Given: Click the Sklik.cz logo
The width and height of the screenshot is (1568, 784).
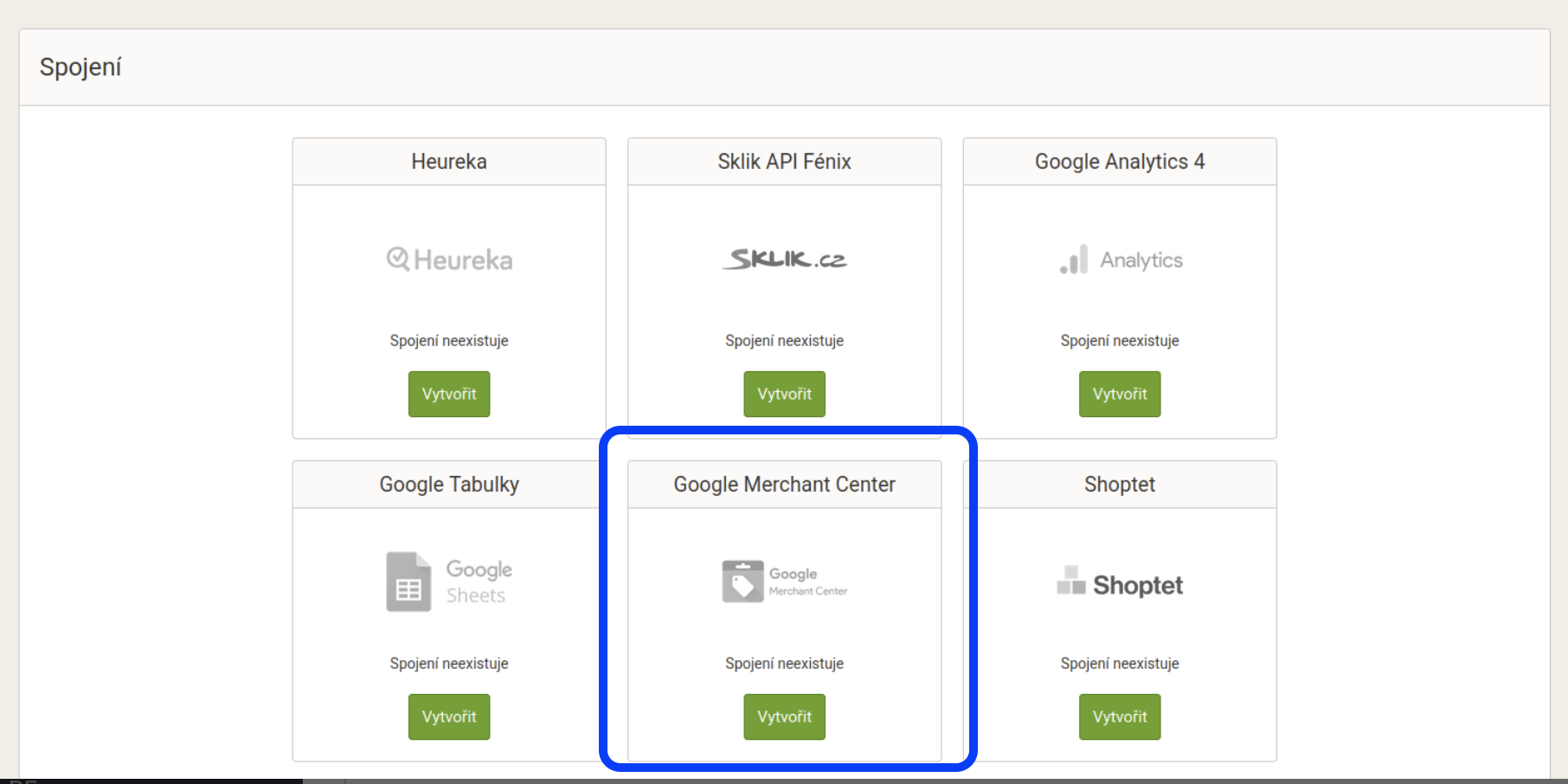Looking at the screenshot, I should (x=784, y=259).
